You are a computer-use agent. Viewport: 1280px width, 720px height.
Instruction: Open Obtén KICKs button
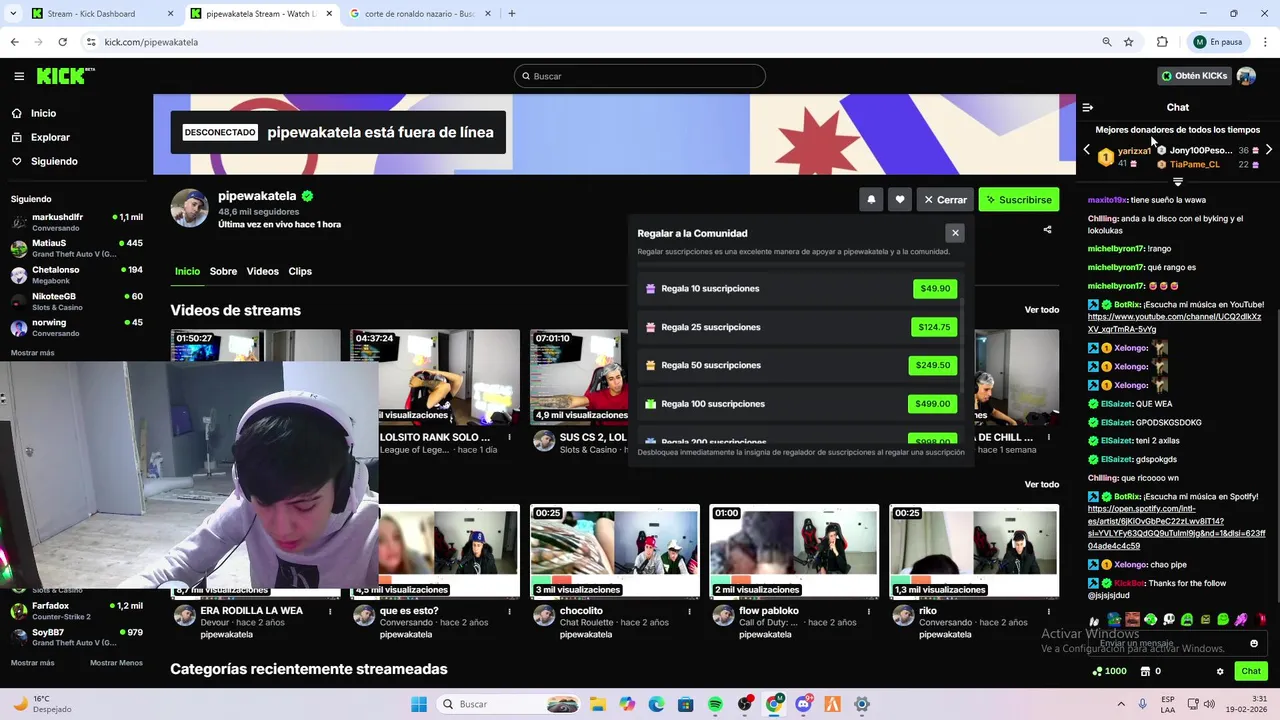pyautogui.click(x=1194, y=76)
